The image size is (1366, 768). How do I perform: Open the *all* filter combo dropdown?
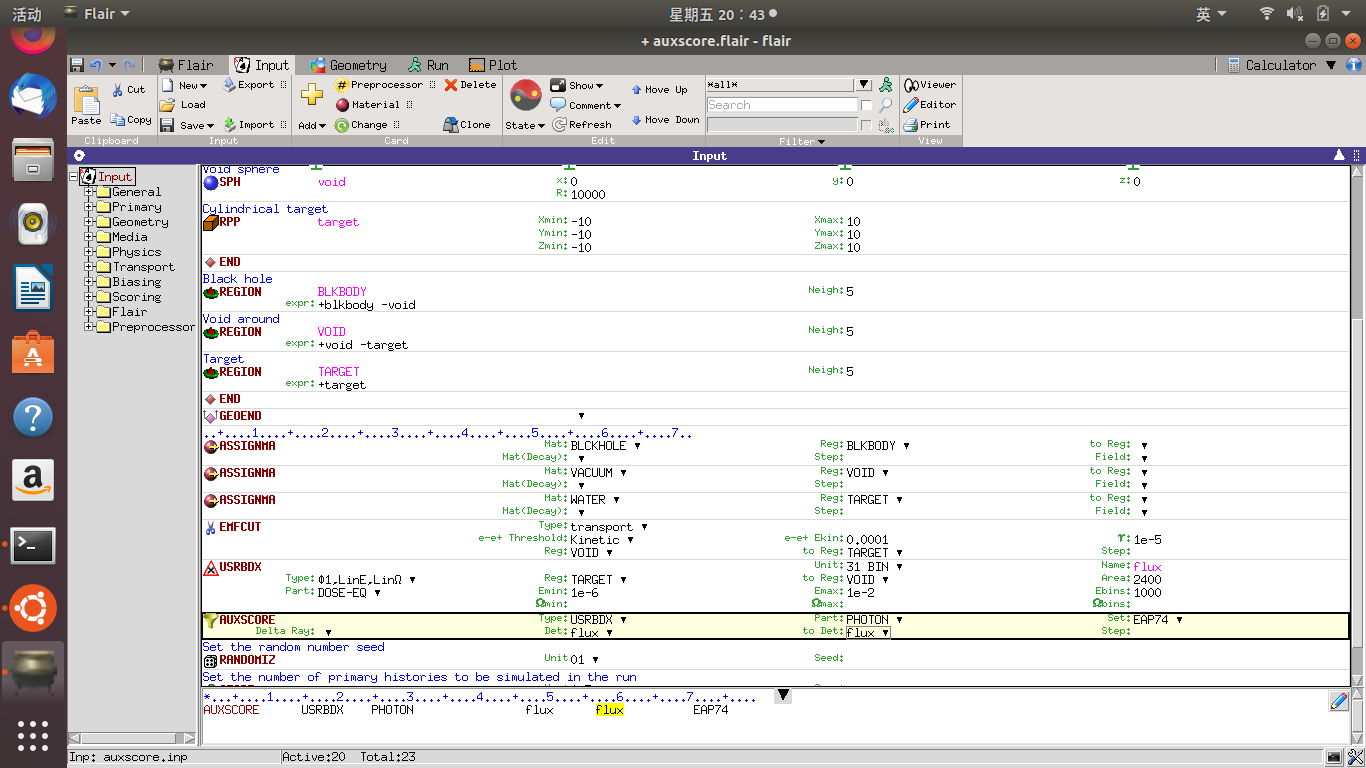[864, 85]
